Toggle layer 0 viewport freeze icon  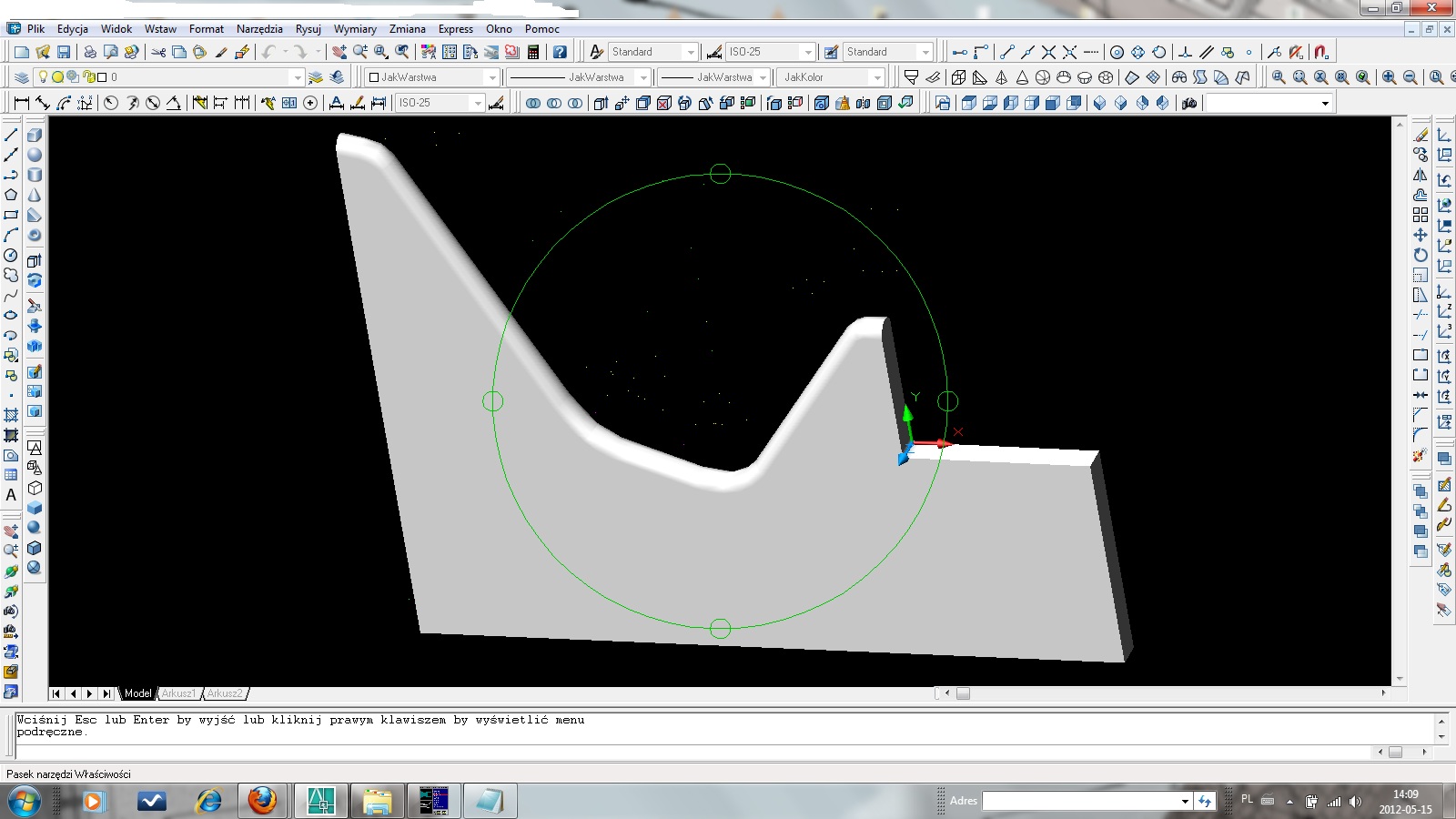pos(72,77)
